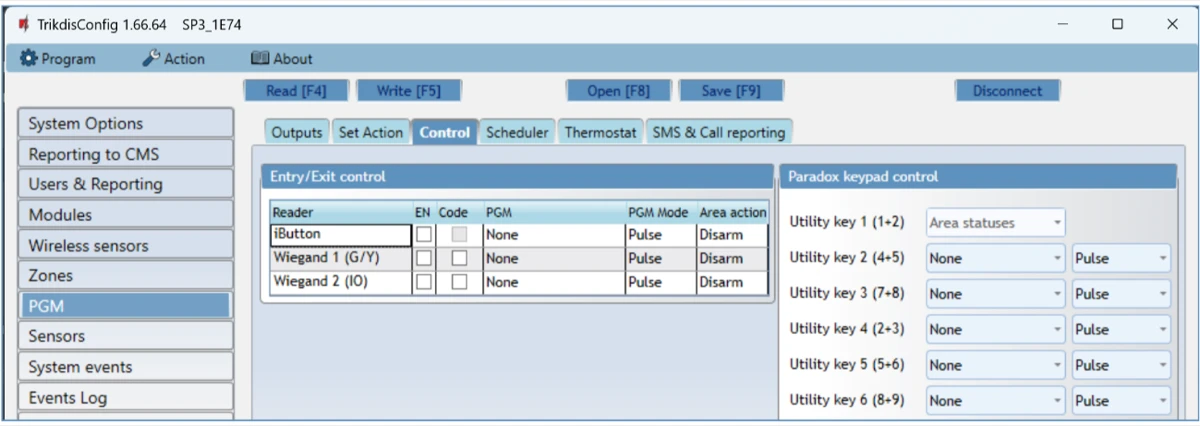Open the Utility key 3 Pulse mode dropdown
Image resolution: width=1200 pixels, height=426 pixels.
(1120, 294)
